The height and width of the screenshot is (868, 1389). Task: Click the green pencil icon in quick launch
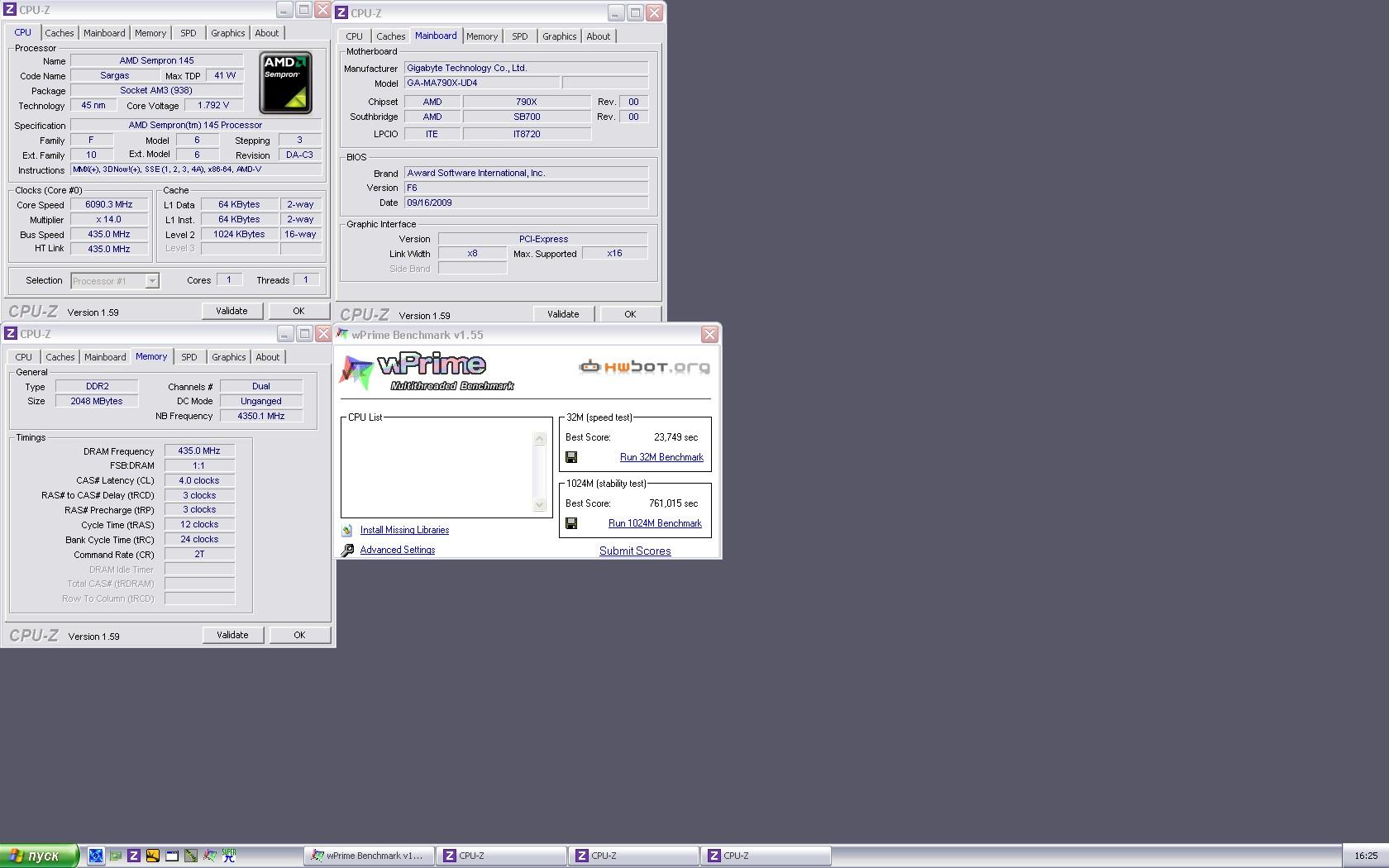tap(191, 856)
